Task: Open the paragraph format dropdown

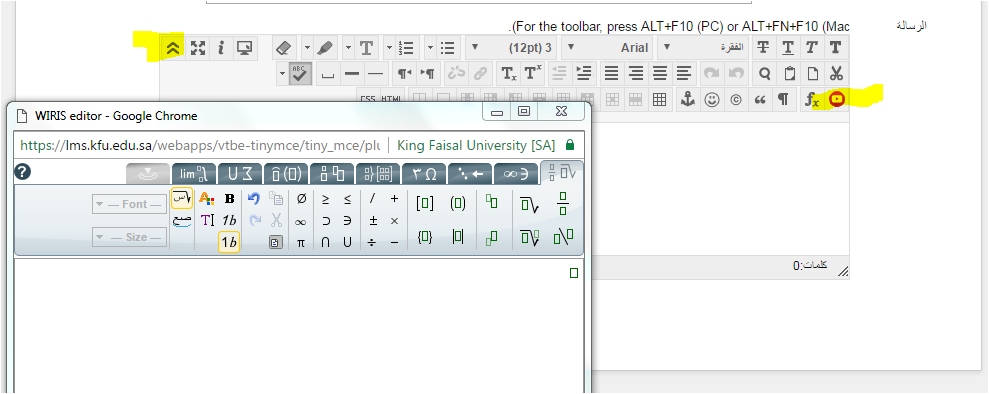Action: point(703,48)
